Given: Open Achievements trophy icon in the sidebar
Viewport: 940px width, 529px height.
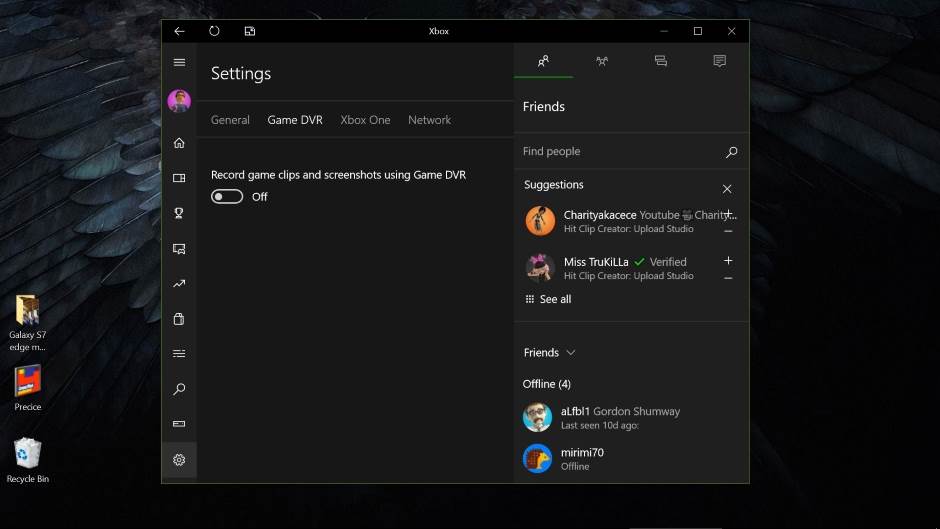Looking at the screenshot, I should tap(179, 213).
